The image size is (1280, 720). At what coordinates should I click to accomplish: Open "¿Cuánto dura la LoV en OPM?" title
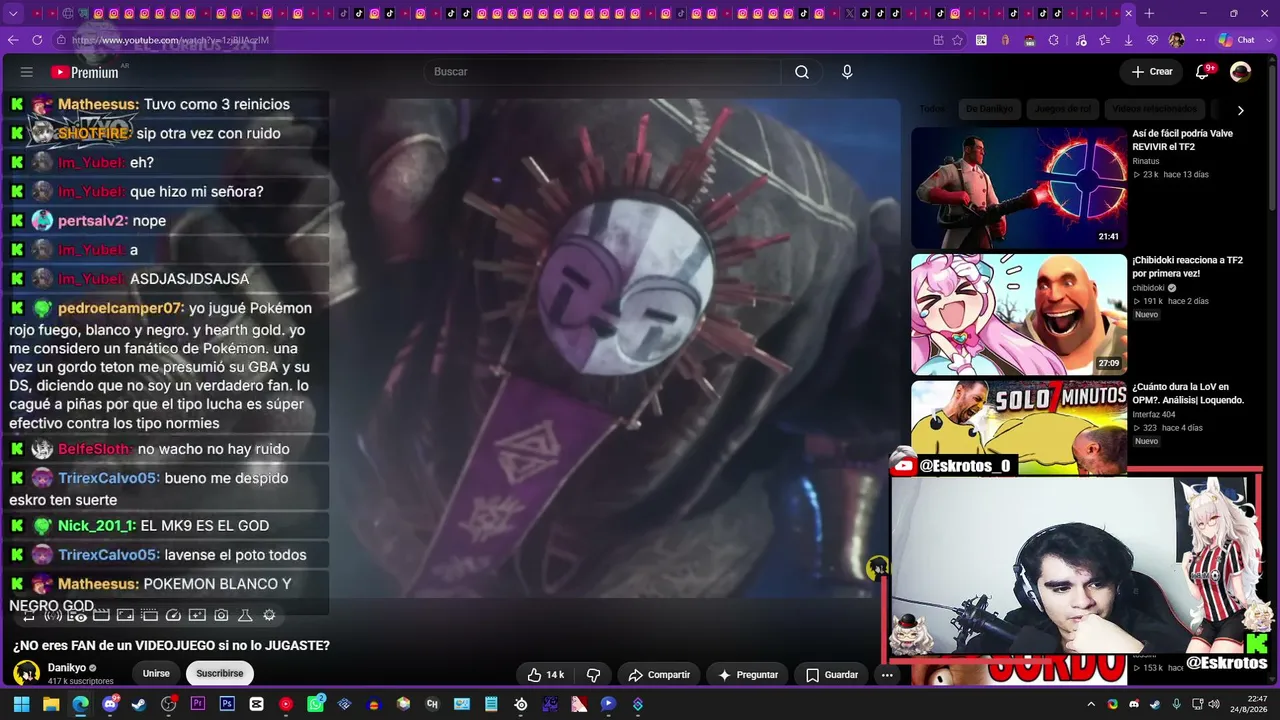coord(1188,394)
